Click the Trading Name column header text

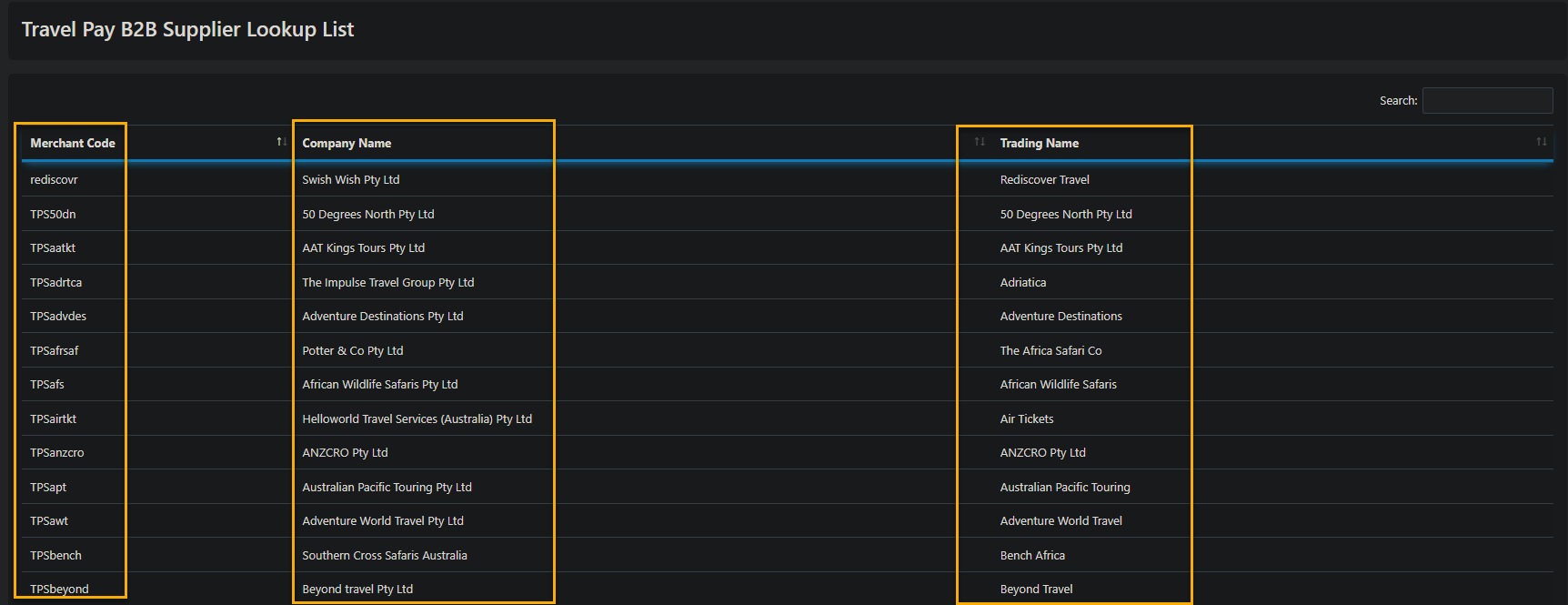(1039, 143)
